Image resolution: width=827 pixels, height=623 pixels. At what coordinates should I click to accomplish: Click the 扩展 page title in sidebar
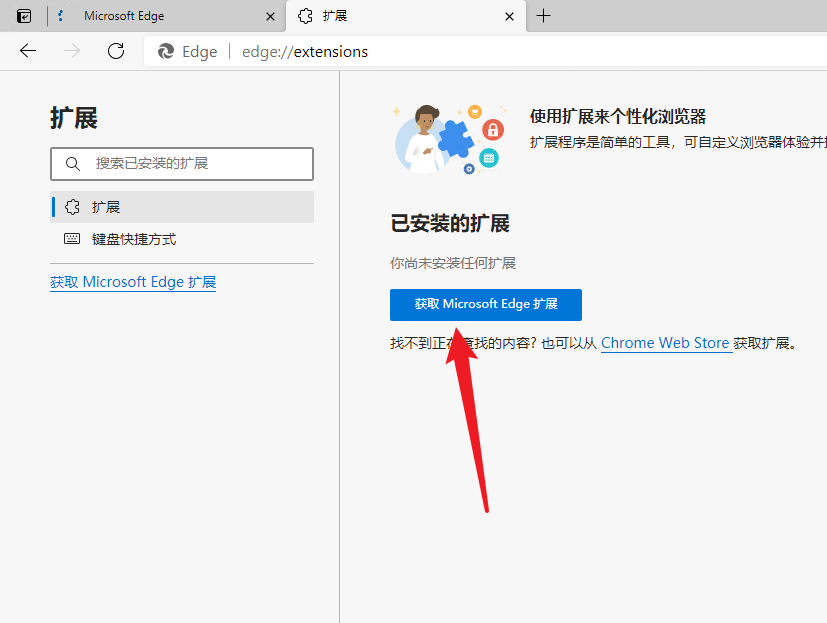tap(74, 117)
